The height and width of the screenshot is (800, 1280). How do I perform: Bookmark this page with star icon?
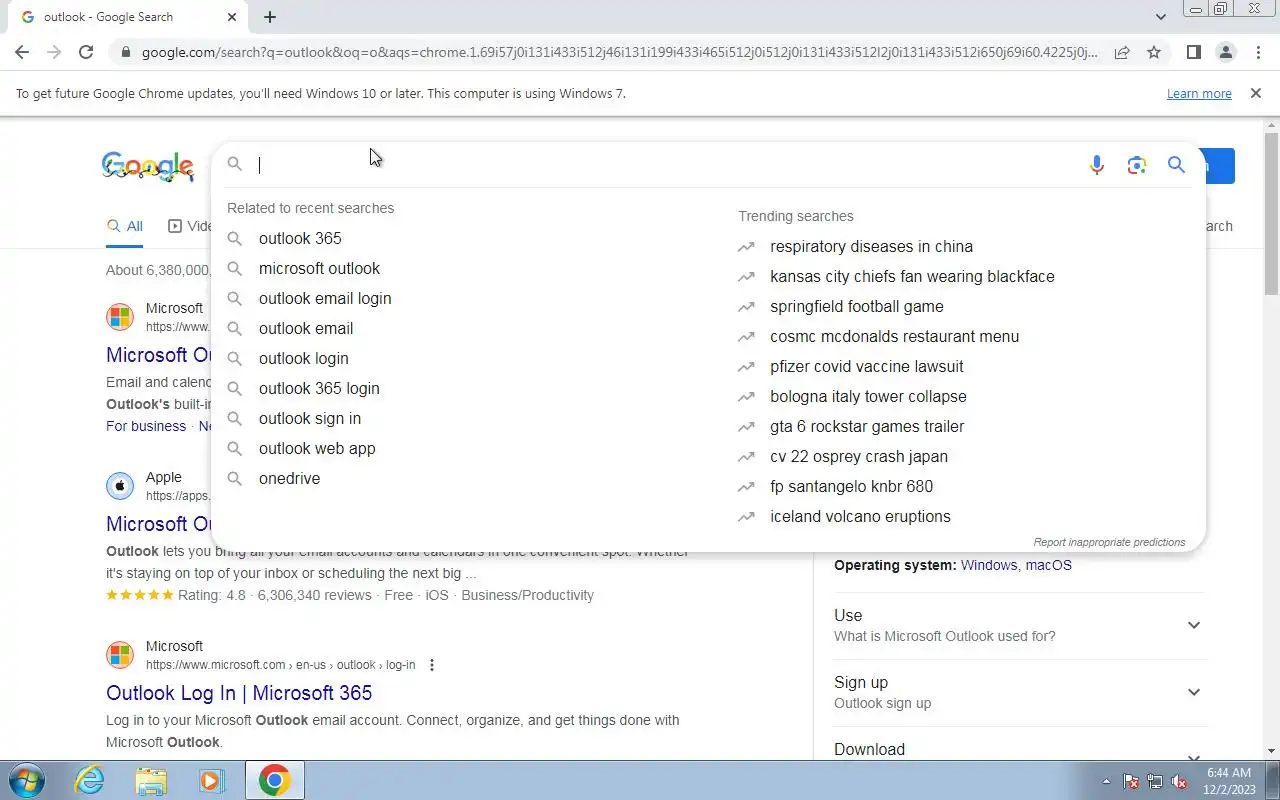click(x=1154, y=52)
